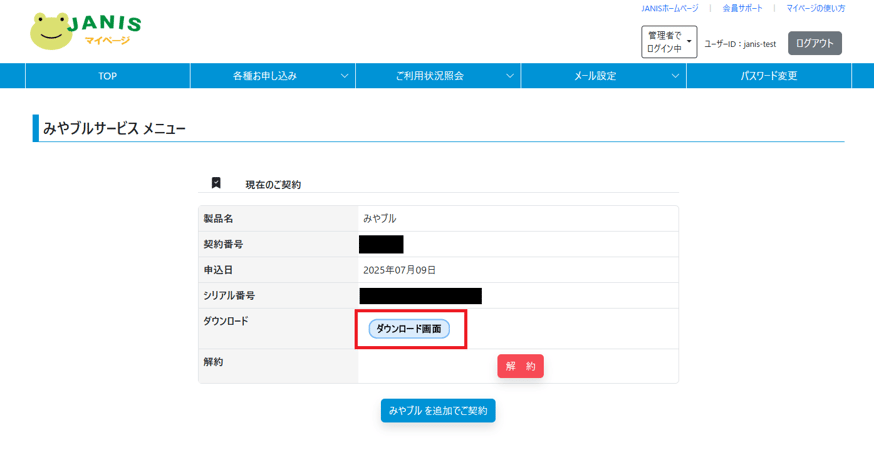
Task: Click the red 解約 button
Action: coord(521,366)
